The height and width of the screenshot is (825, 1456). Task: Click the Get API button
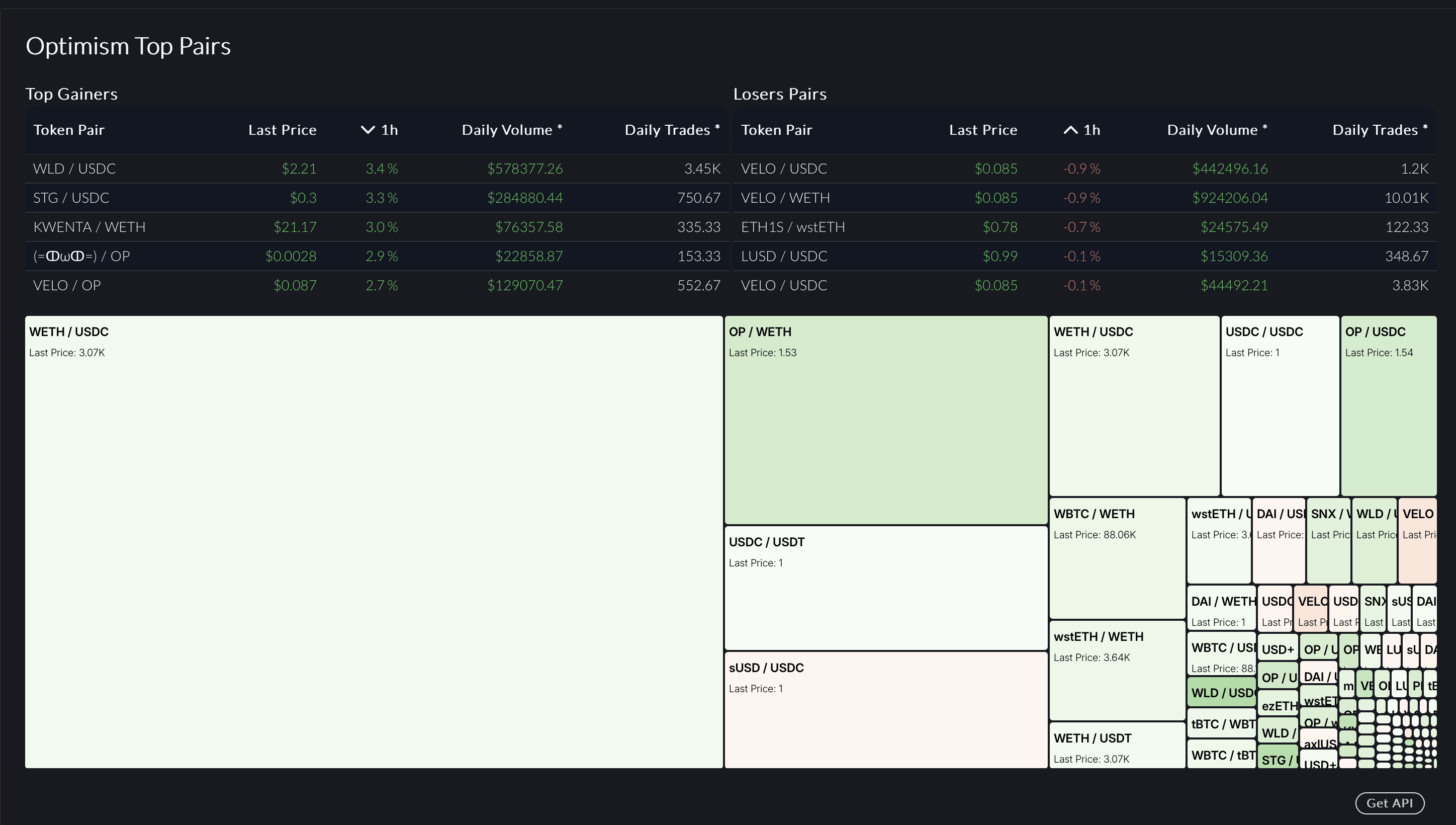[x=1389, y=802]
